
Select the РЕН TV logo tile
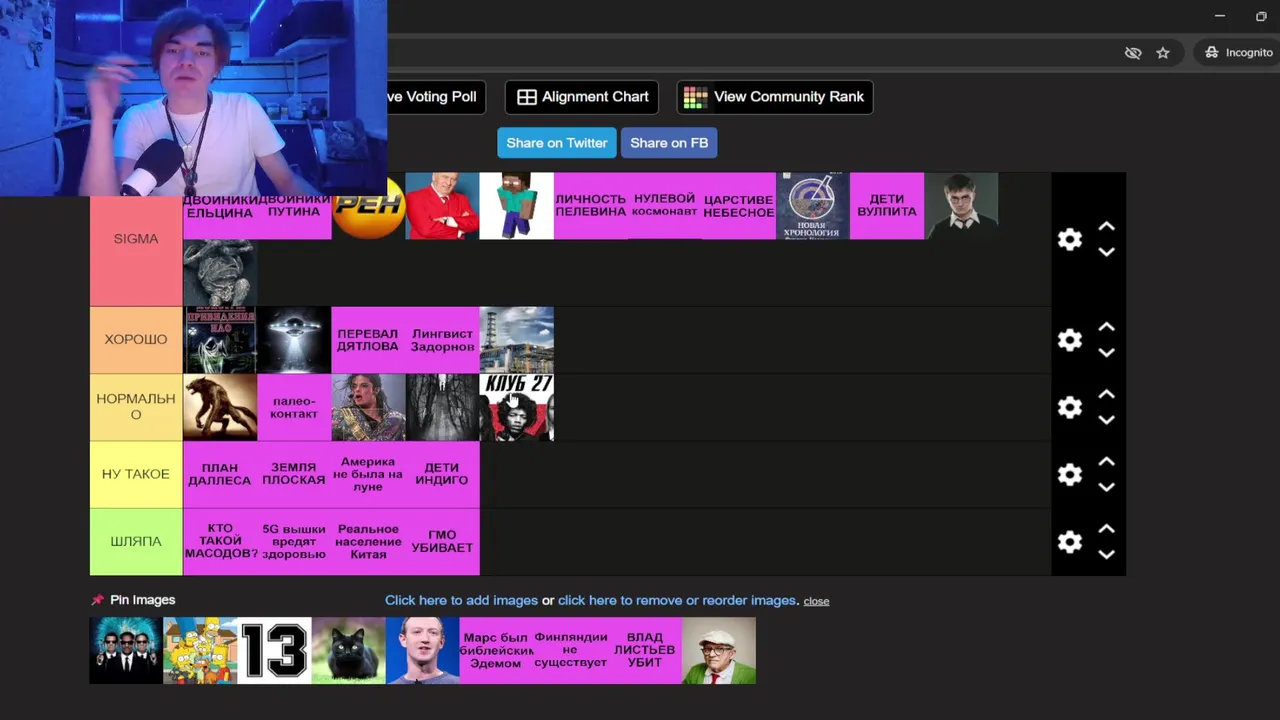point(368,206)
